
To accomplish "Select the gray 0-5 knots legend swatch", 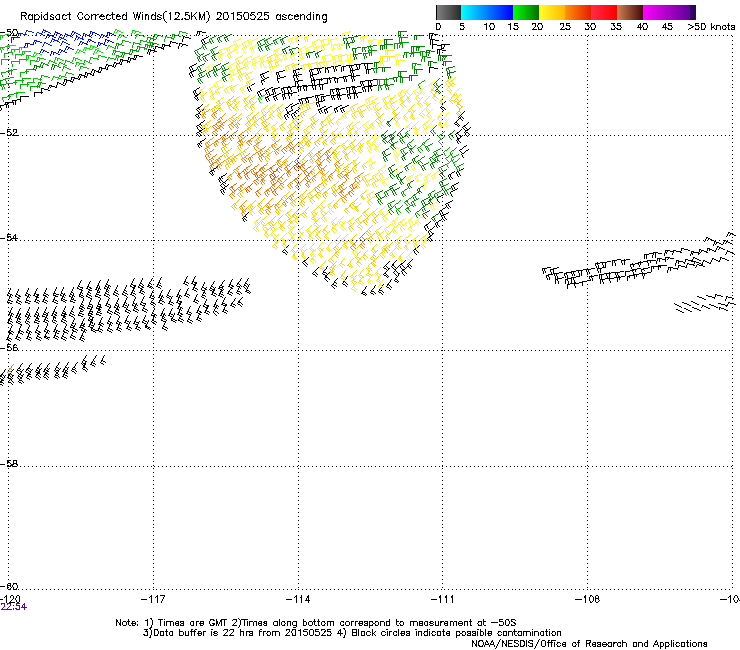I will coord(448,12).
